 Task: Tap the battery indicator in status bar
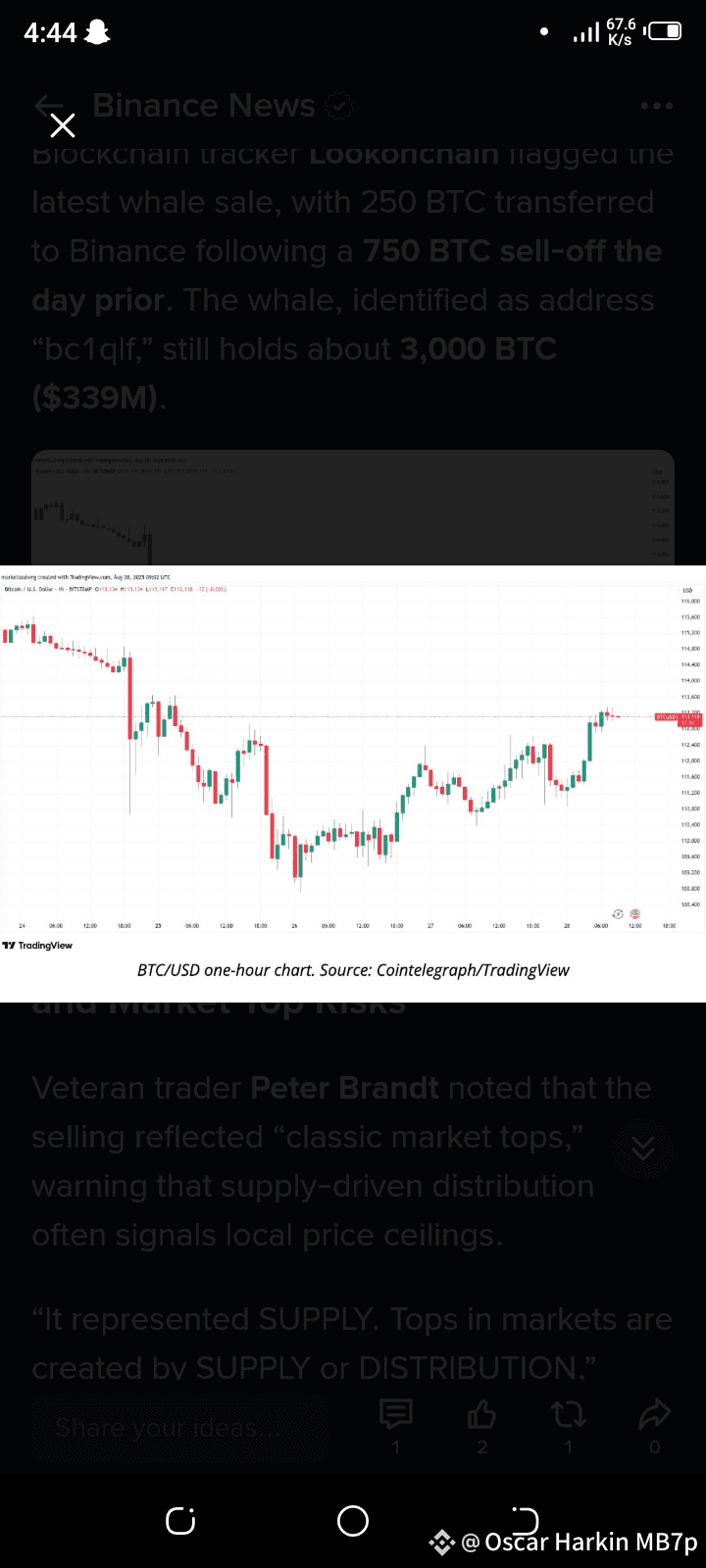point(664,32)
